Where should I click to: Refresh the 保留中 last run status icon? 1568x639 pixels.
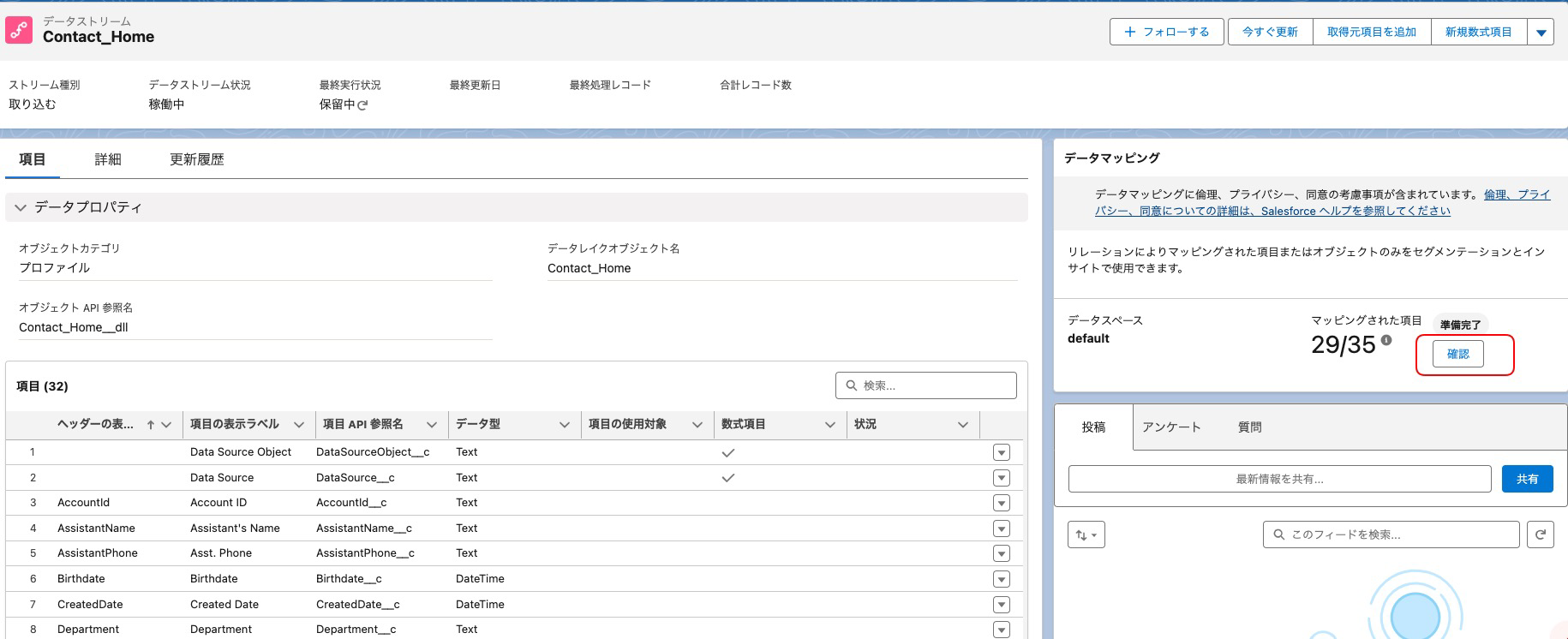coord(362,105)
